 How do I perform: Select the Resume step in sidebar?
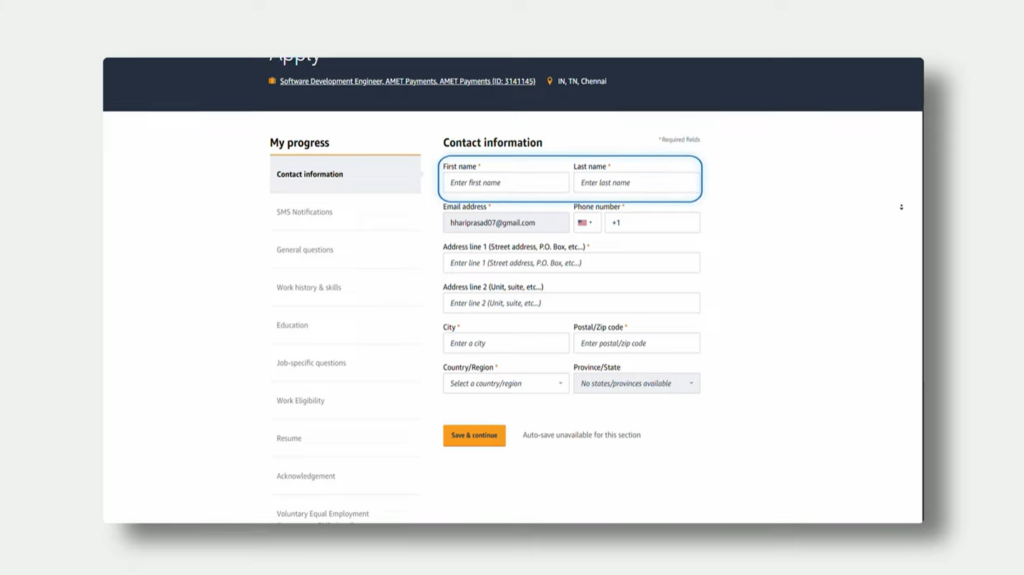[x=289, y=438]
